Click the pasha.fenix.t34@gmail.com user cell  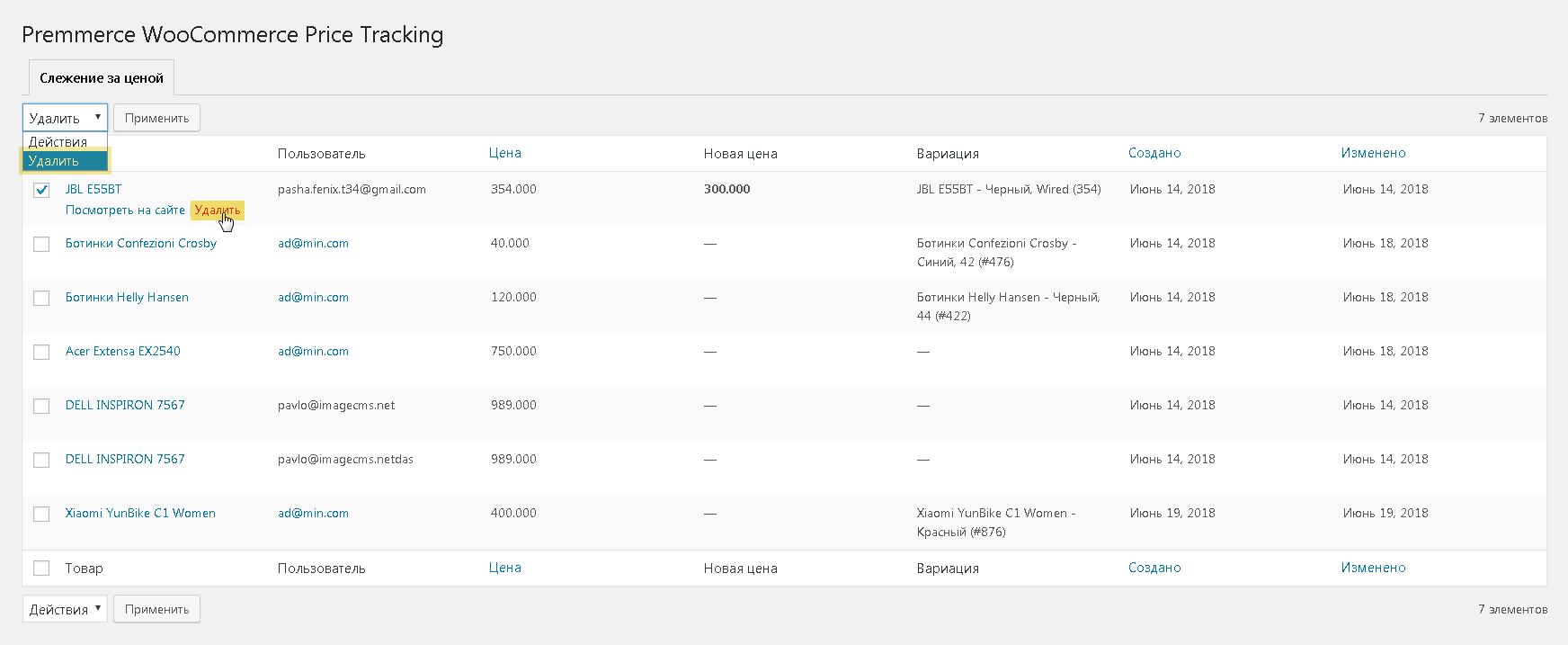pos(352,189)
